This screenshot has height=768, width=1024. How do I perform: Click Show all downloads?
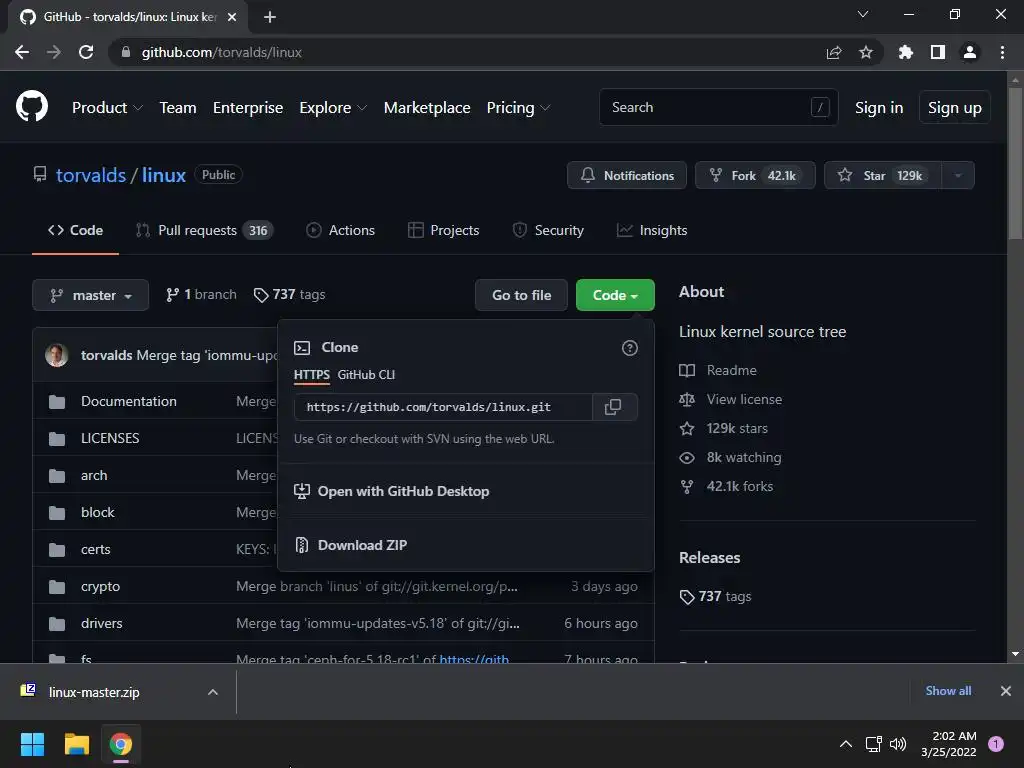948,691
